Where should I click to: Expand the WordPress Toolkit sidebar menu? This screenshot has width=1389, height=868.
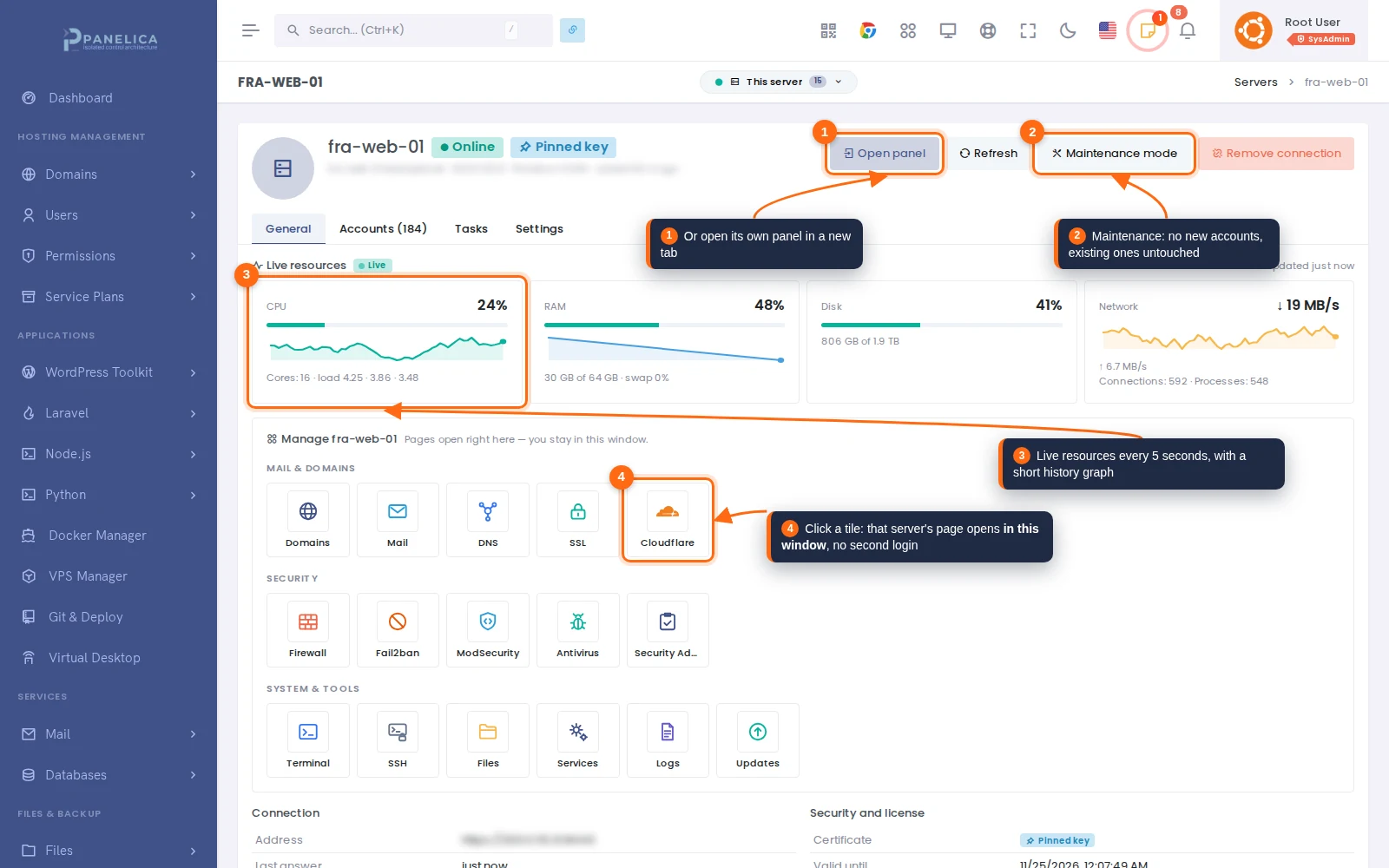pos(109,372)
